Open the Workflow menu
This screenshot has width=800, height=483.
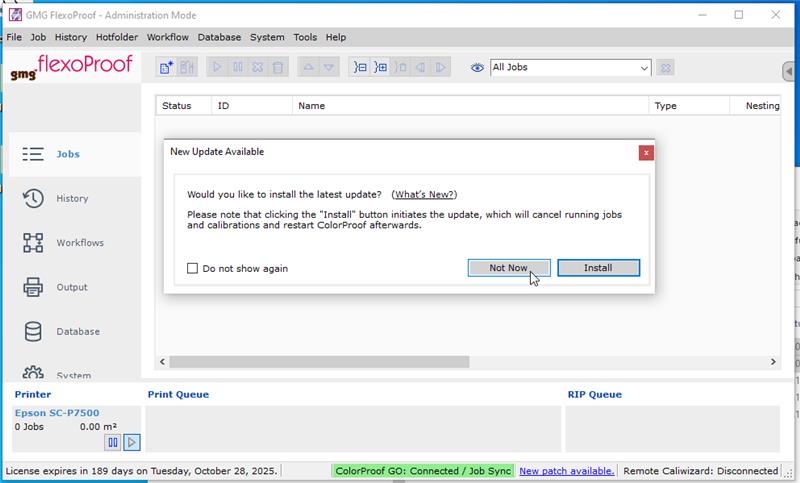pos(168,37)
